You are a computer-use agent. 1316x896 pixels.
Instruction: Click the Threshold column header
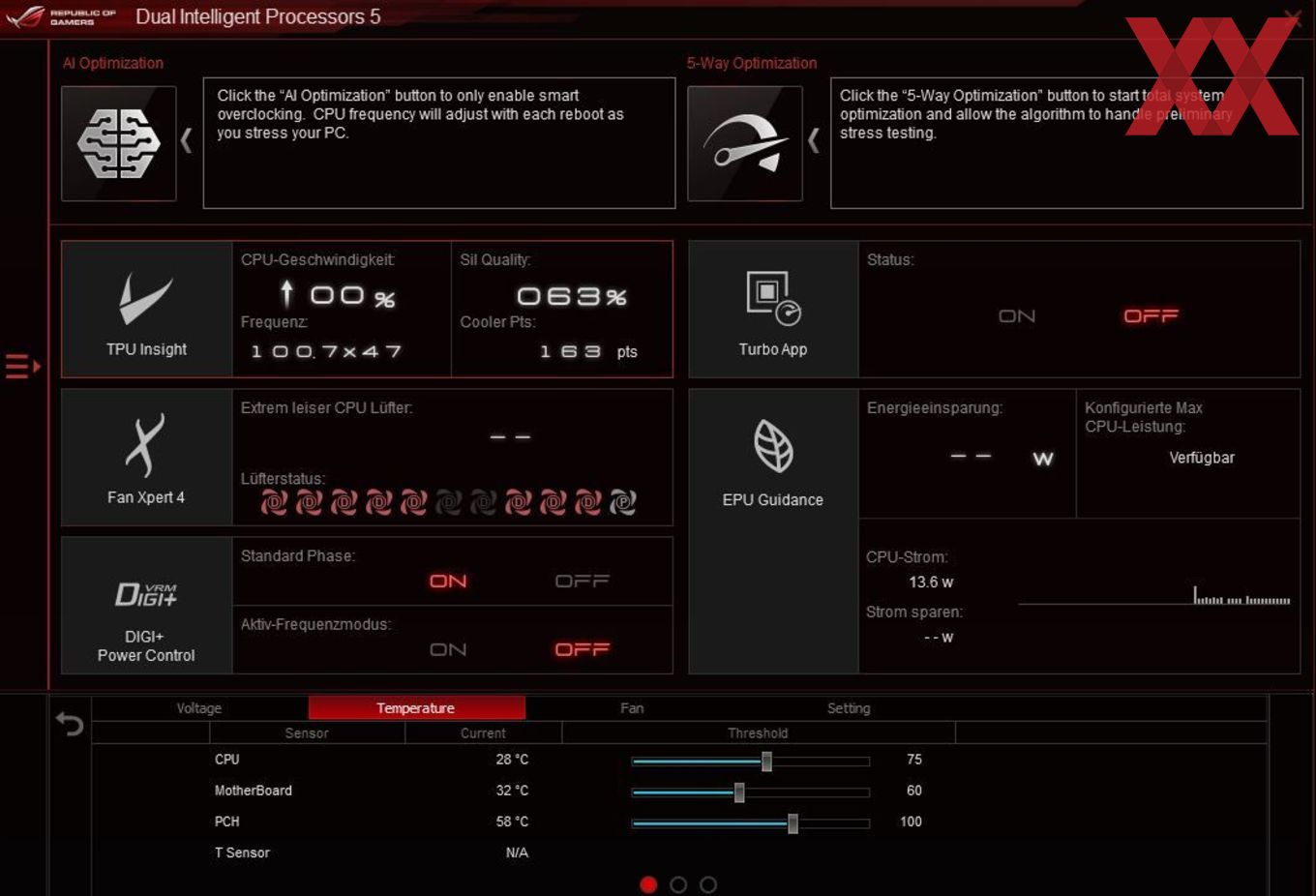tap(758, 733)
